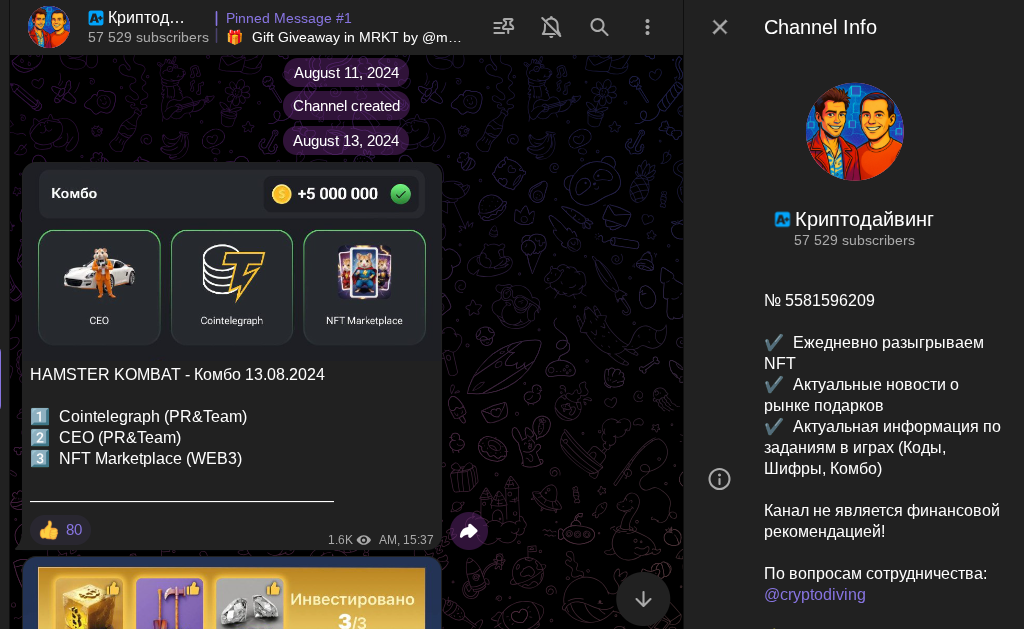Open the three-dot more options menu

(647, 27)
